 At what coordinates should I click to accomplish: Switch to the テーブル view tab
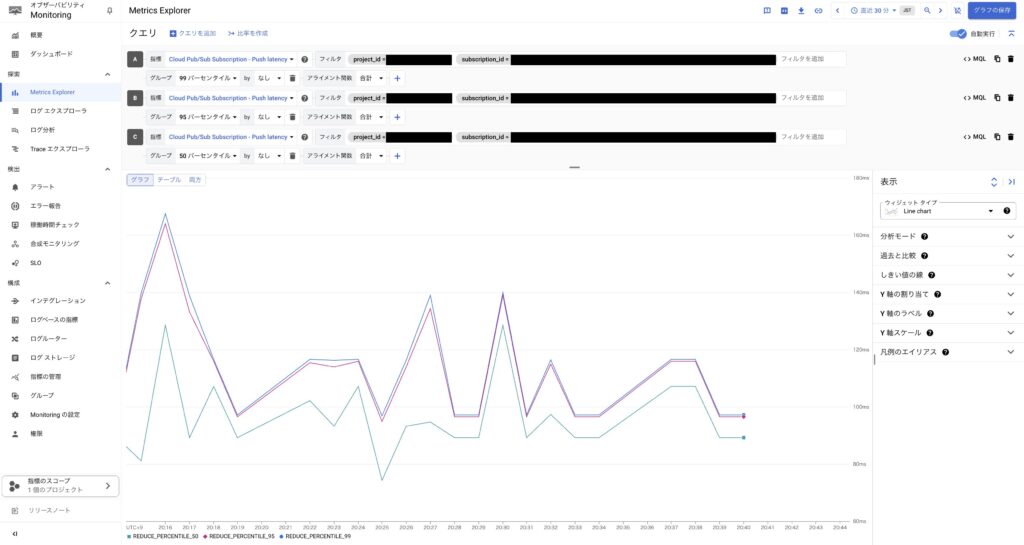click(x=169, y=180)
